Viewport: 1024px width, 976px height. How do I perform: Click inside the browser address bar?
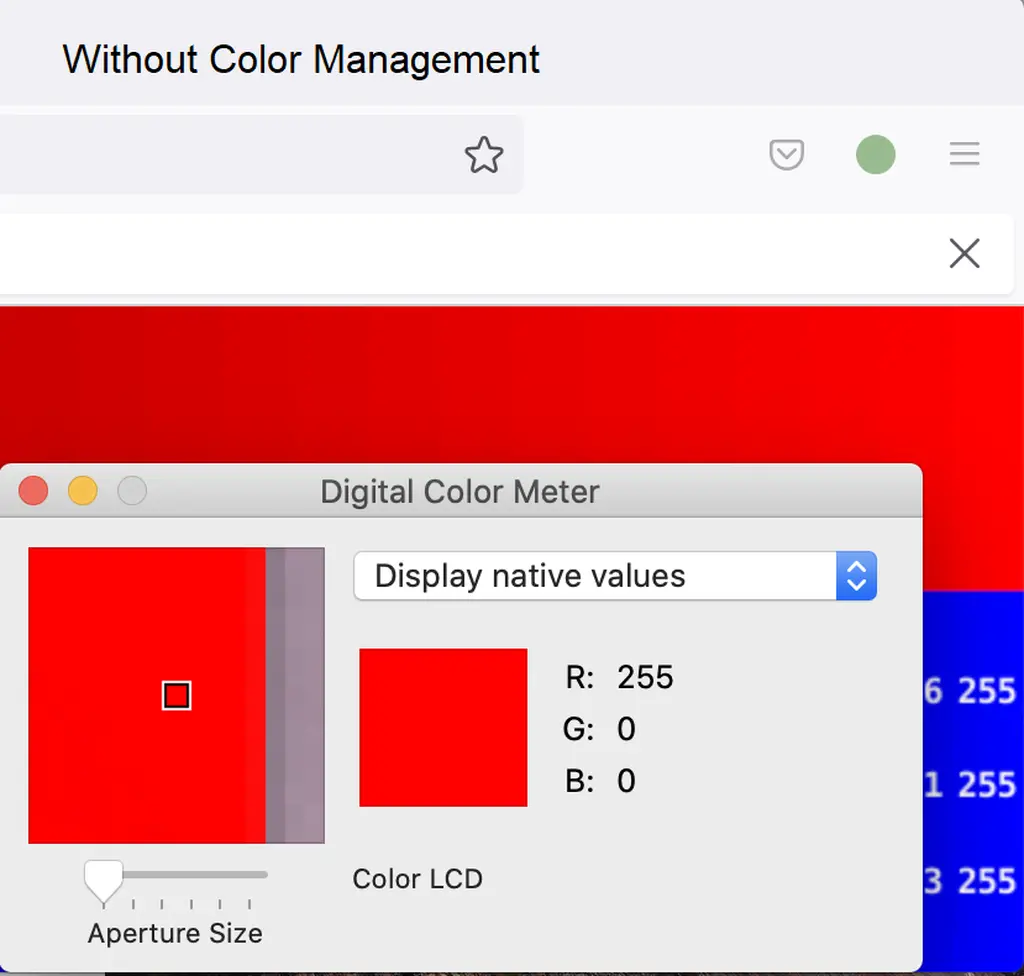[x=230, y=155]
